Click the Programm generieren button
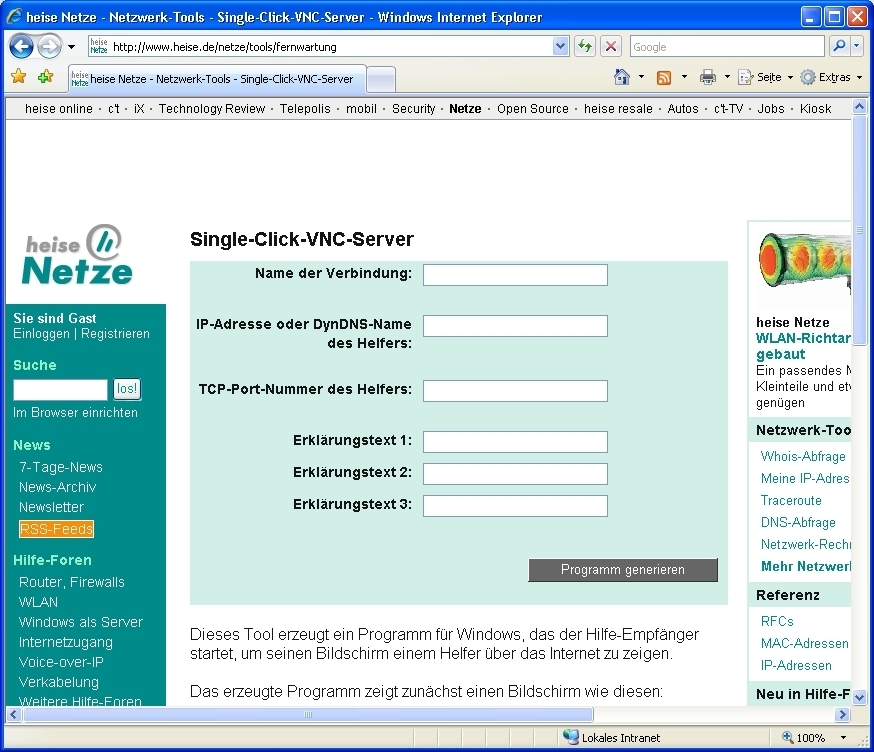 (x=623, y=570)
